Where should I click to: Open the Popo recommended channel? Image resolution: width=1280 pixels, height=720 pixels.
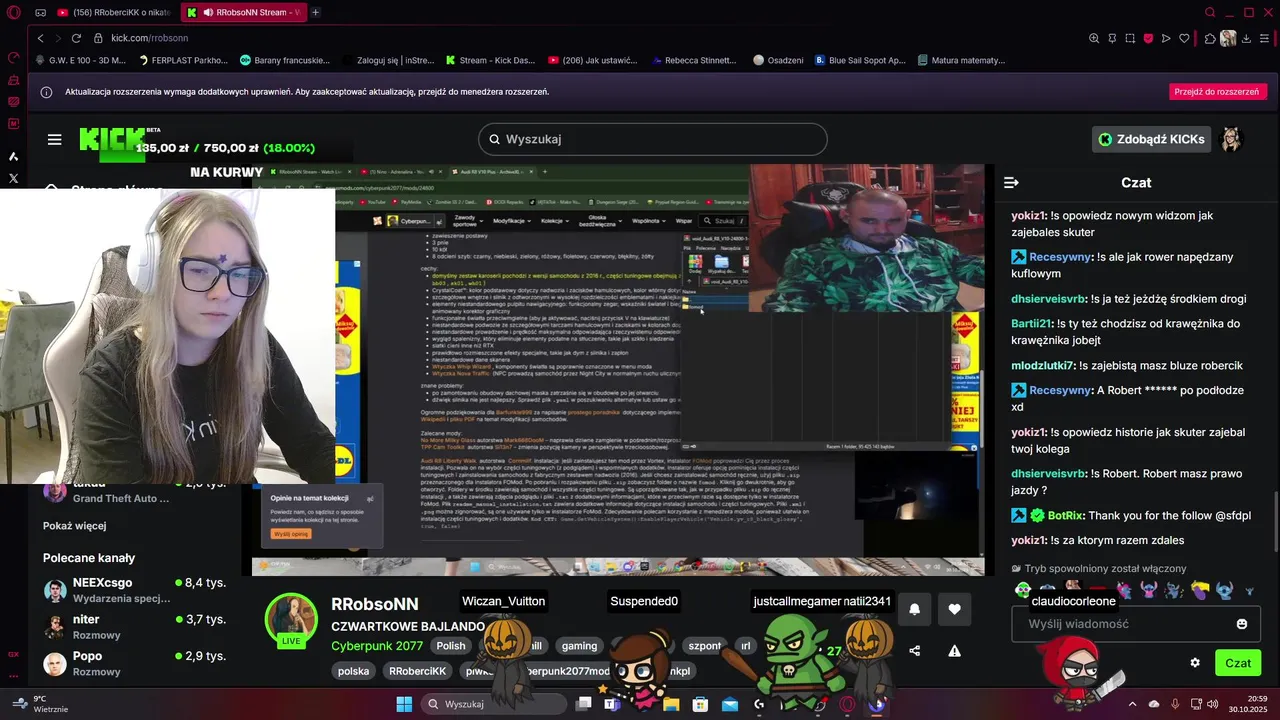coord(135,664)
